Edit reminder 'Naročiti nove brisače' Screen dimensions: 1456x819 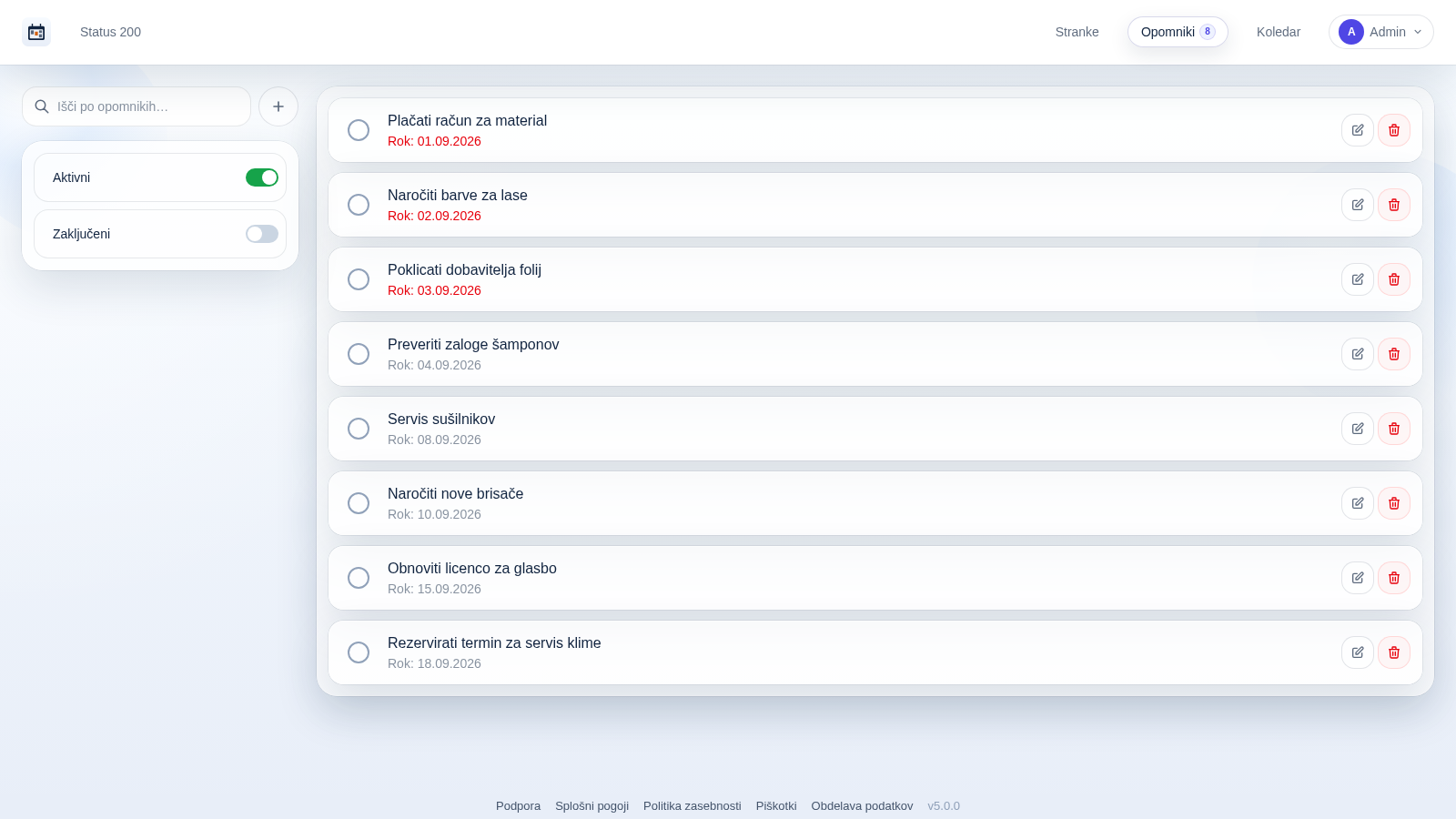coord(1358,503)
